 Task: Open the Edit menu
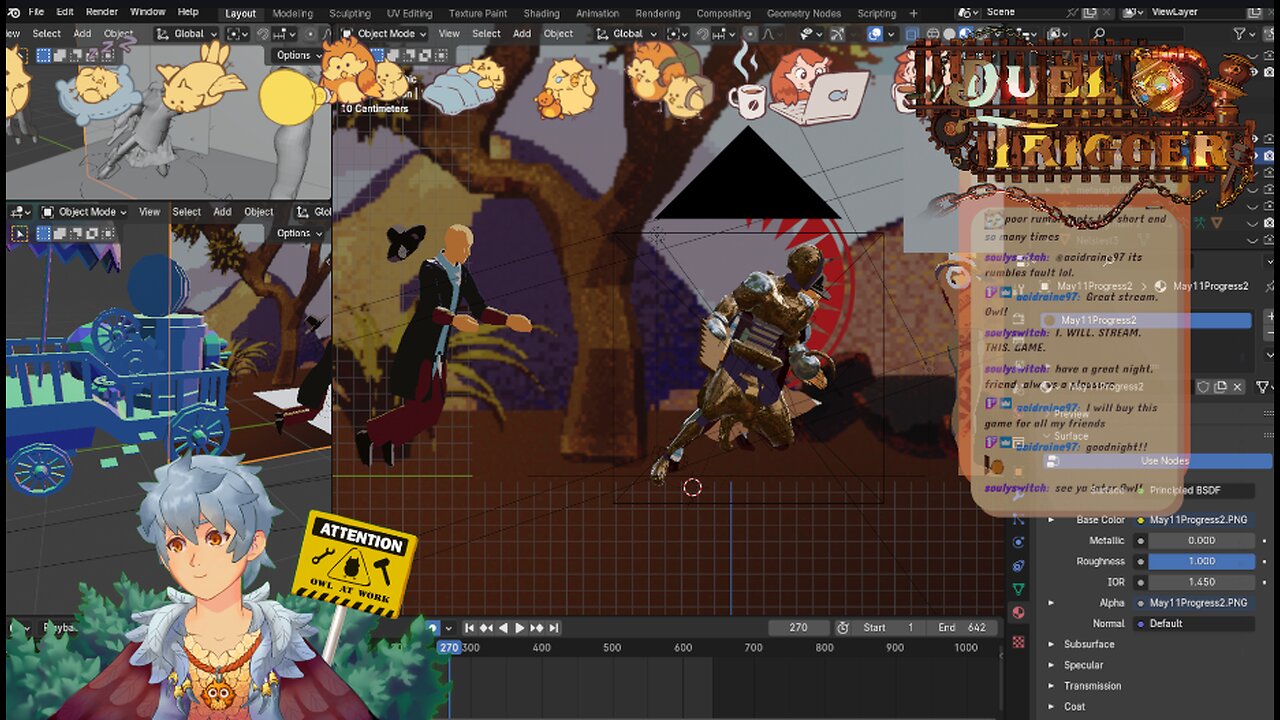pyautogui.click(x=65, y=12)
